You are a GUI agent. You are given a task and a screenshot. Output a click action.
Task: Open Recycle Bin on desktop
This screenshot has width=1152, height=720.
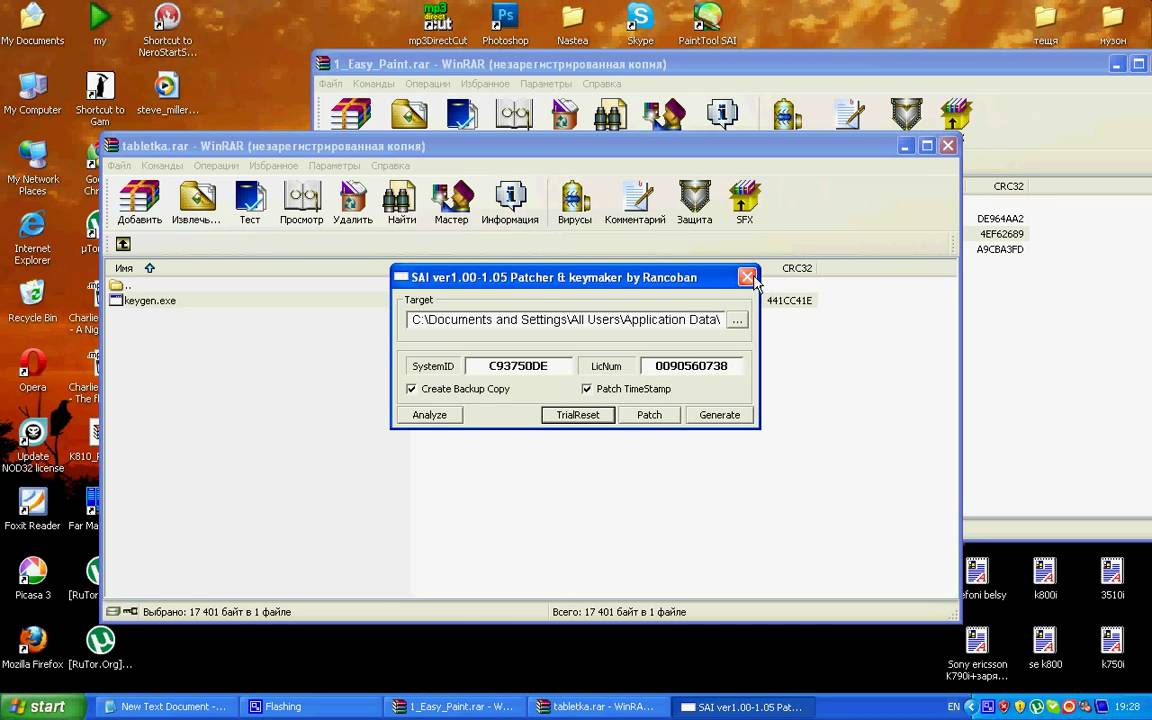point(32,301)
